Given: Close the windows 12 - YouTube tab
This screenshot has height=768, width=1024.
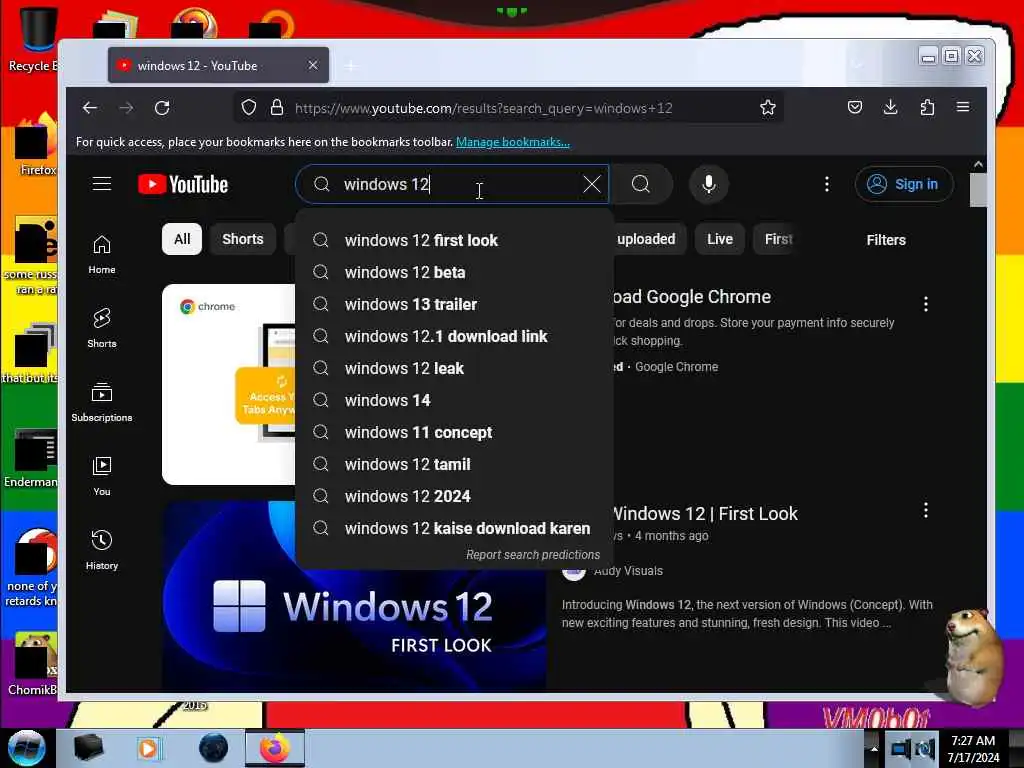Looking at the screenshot, I should (313, 65).
